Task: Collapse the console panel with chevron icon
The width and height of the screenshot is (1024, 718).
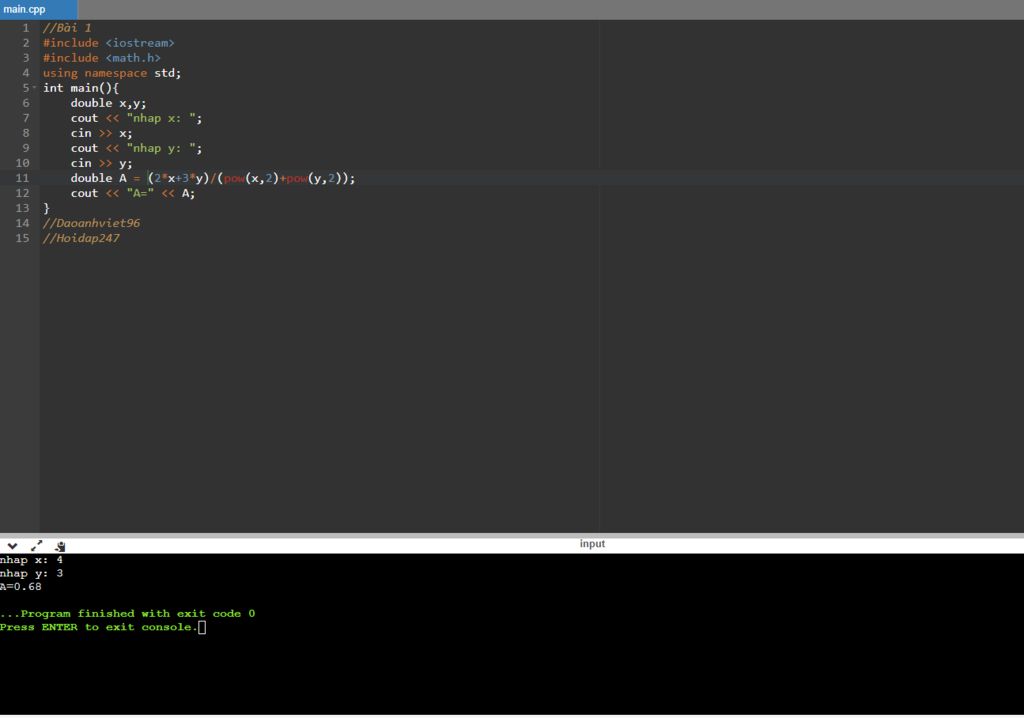Action: [x=12, y=546]
